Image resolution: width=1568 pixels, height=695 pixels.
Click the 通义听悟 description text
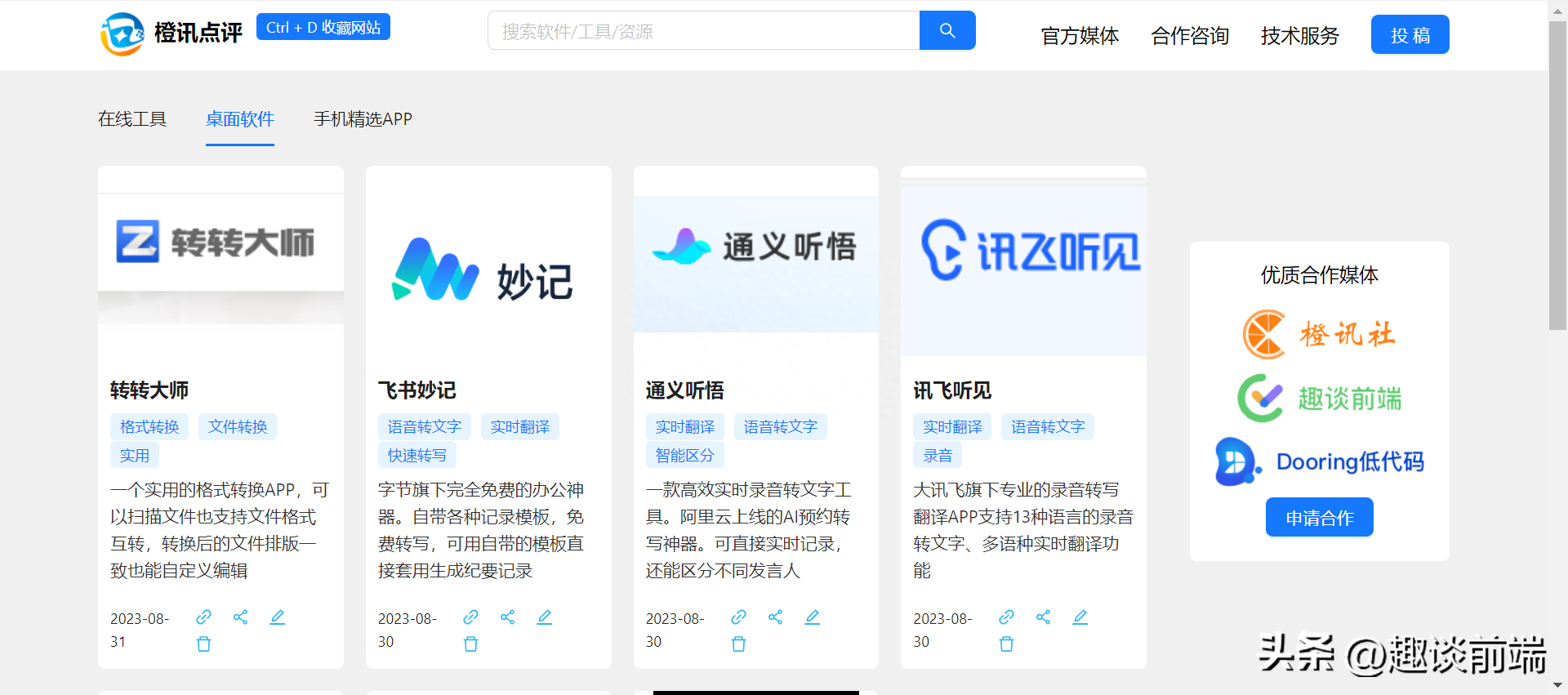click(749, 530)
